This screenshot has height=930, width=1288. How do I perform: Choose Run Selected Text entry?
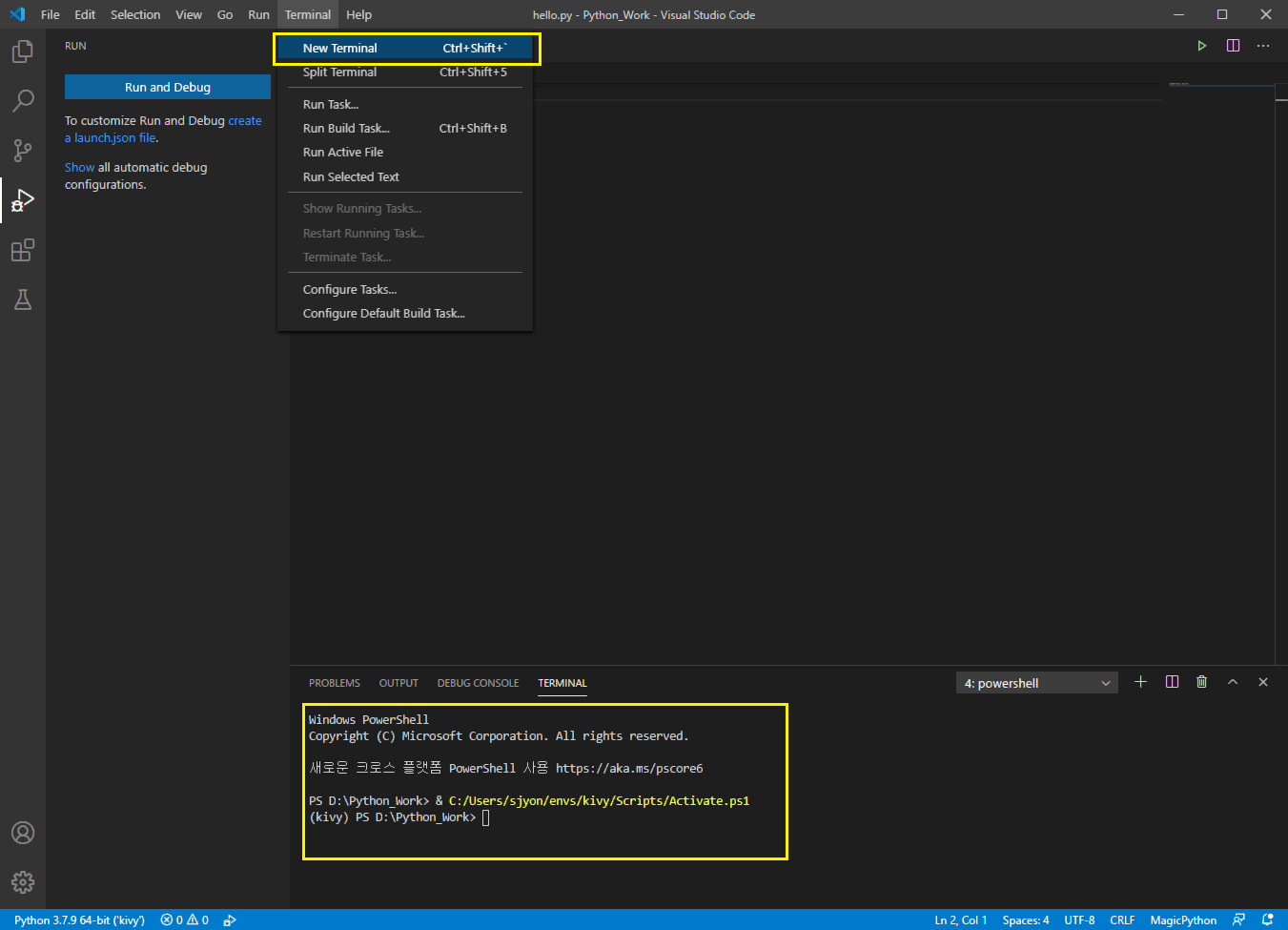pyautogui.click(x=404, y=177)
